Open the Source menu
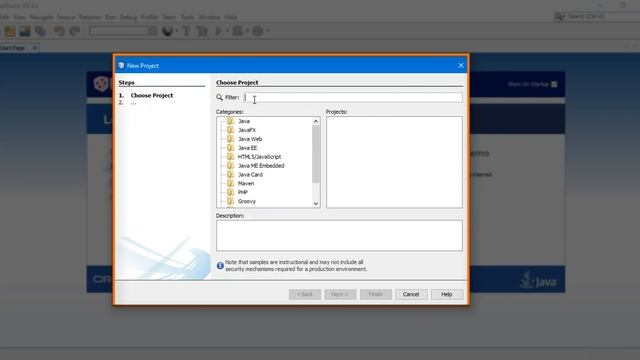The height and width of the screenshot is (360, 640). [x=66, y=18]
